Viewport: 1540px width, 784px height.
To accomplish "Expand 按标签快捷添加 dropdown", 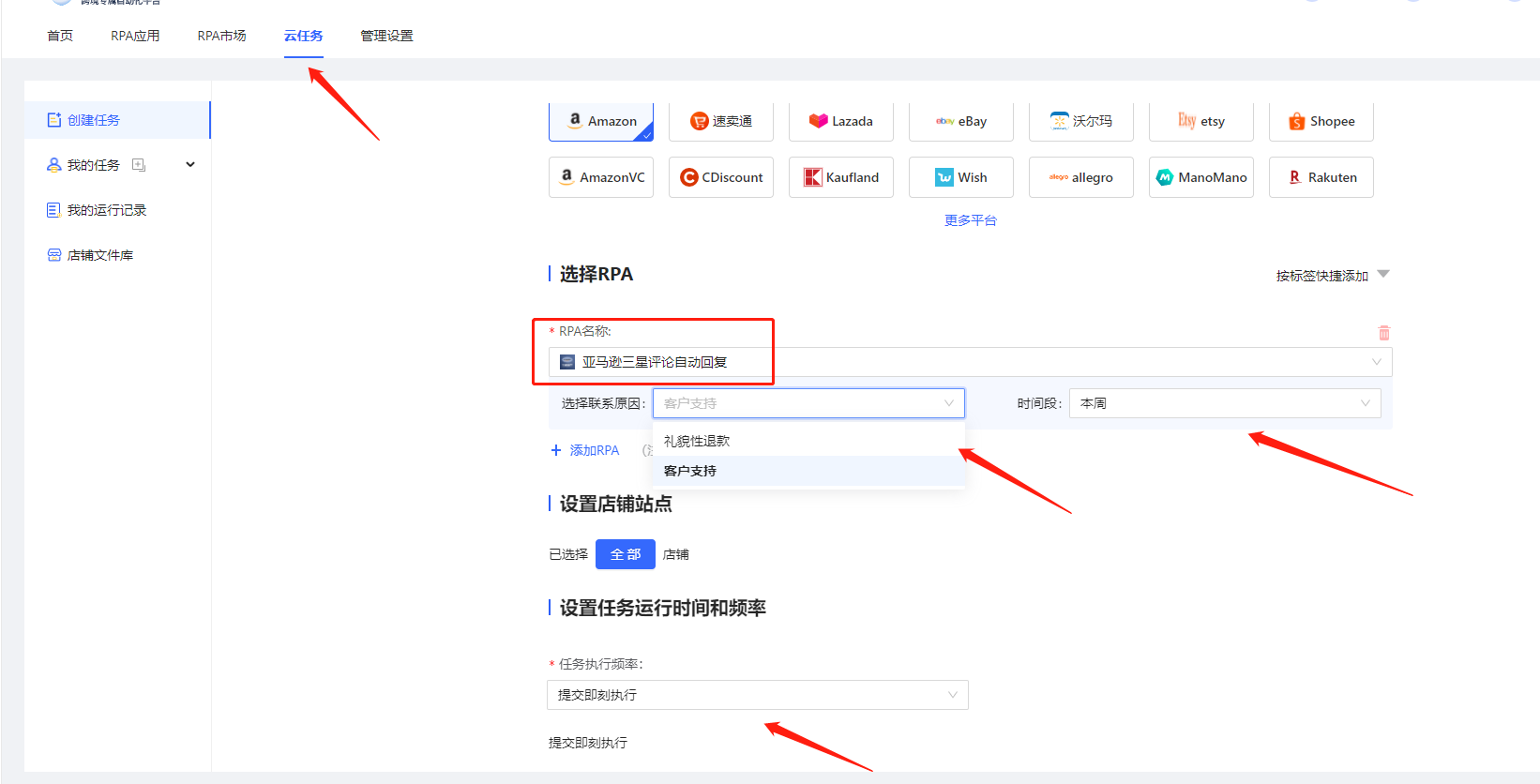I will point(1333,275).
